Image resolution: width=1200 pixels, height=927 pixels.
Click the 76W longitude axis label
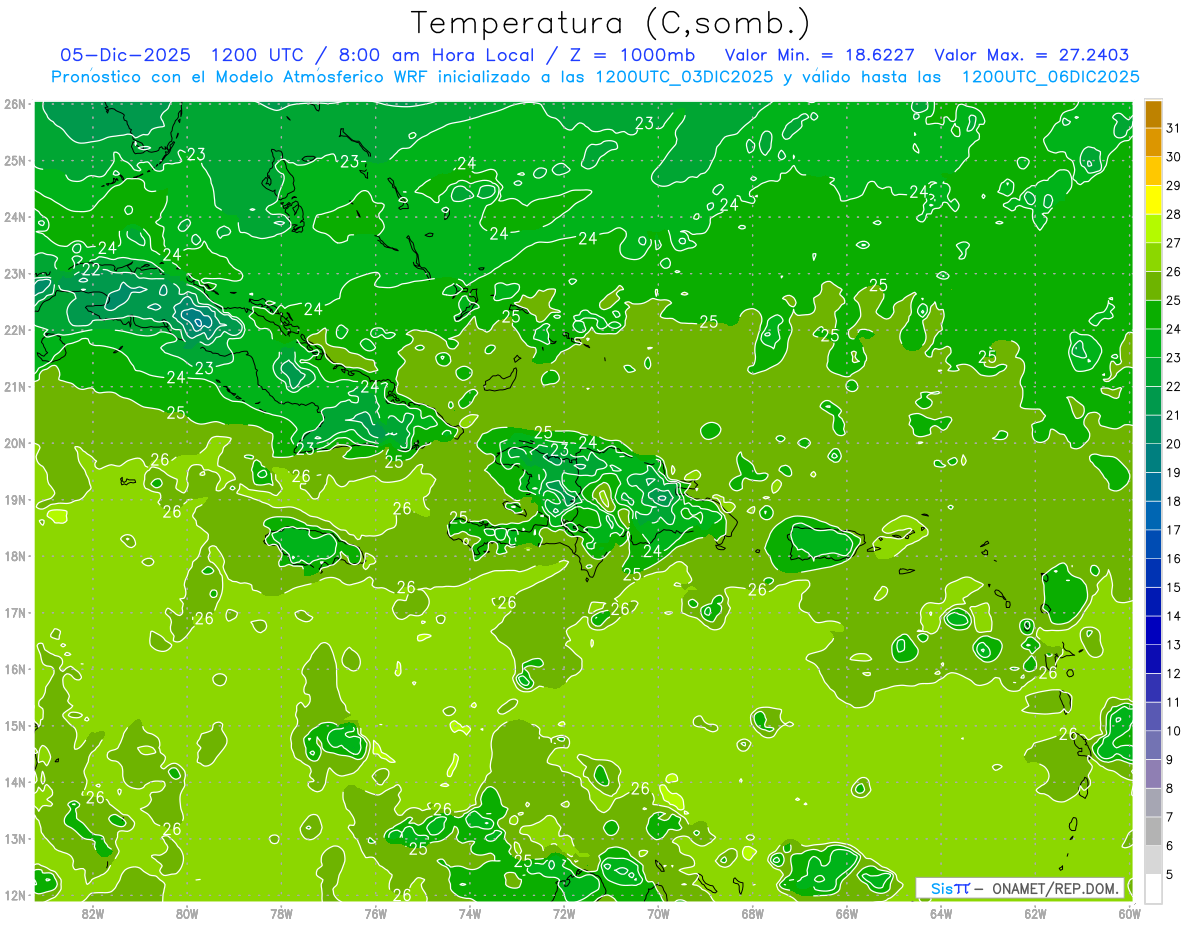coord(376,913)
